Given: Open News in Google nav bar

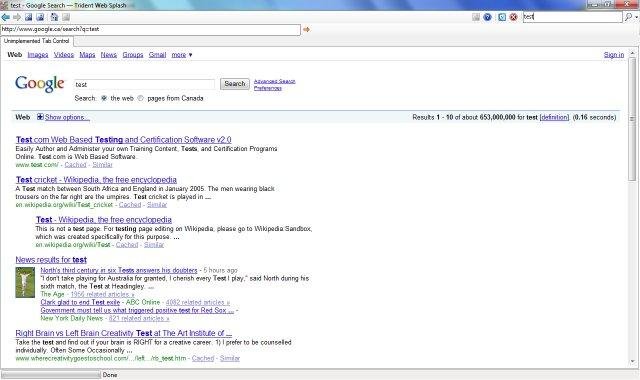Looking at the screenshot, I should pyautogui.click(x=109, y=55).
